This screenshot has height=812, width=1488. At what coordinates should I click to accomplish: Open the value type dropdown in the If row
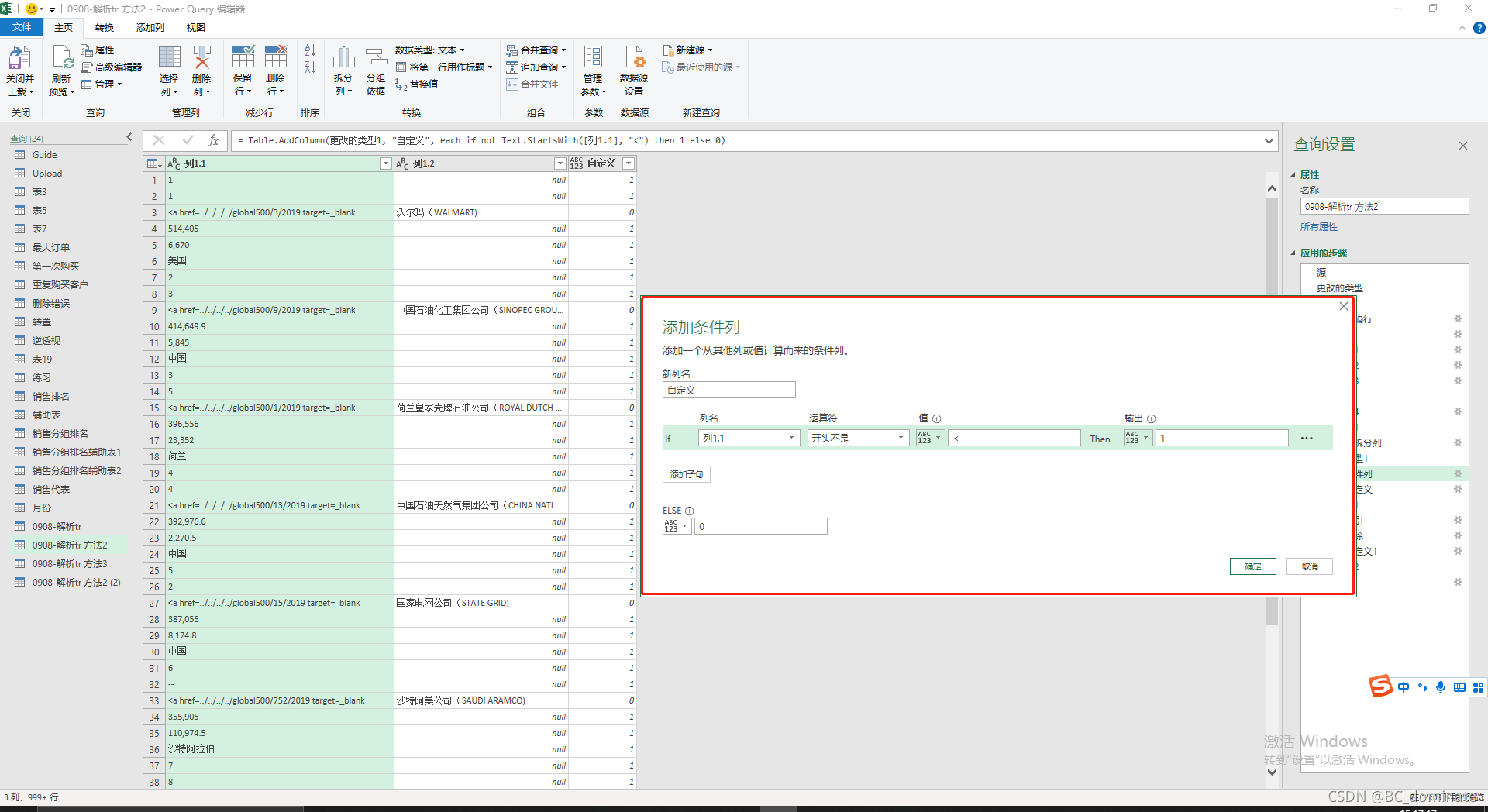click(x=930, y=439)
